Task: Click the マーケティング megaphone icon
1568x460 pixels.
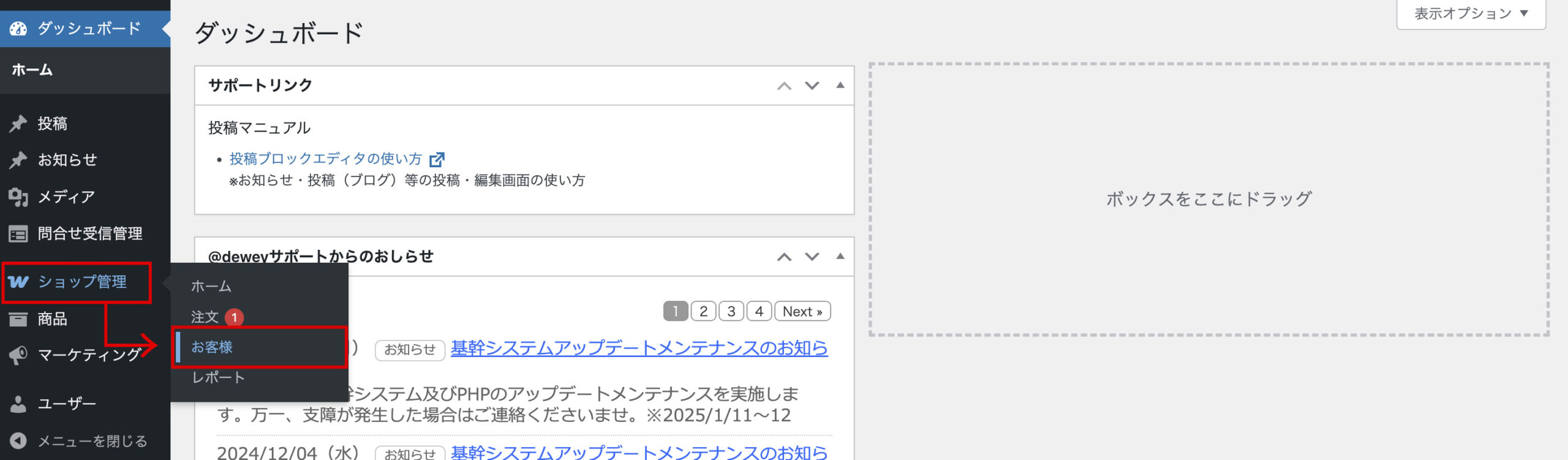Action: click(18, 355)
